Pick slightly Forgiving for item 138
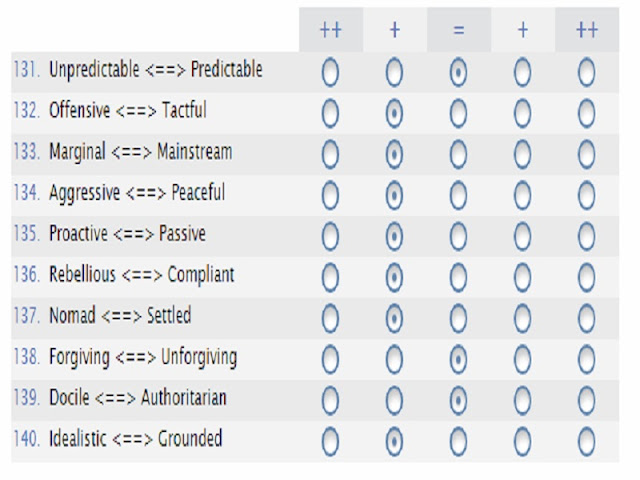Image resolution: width=640 pixels, height=480 pixels. click(394, 360)
